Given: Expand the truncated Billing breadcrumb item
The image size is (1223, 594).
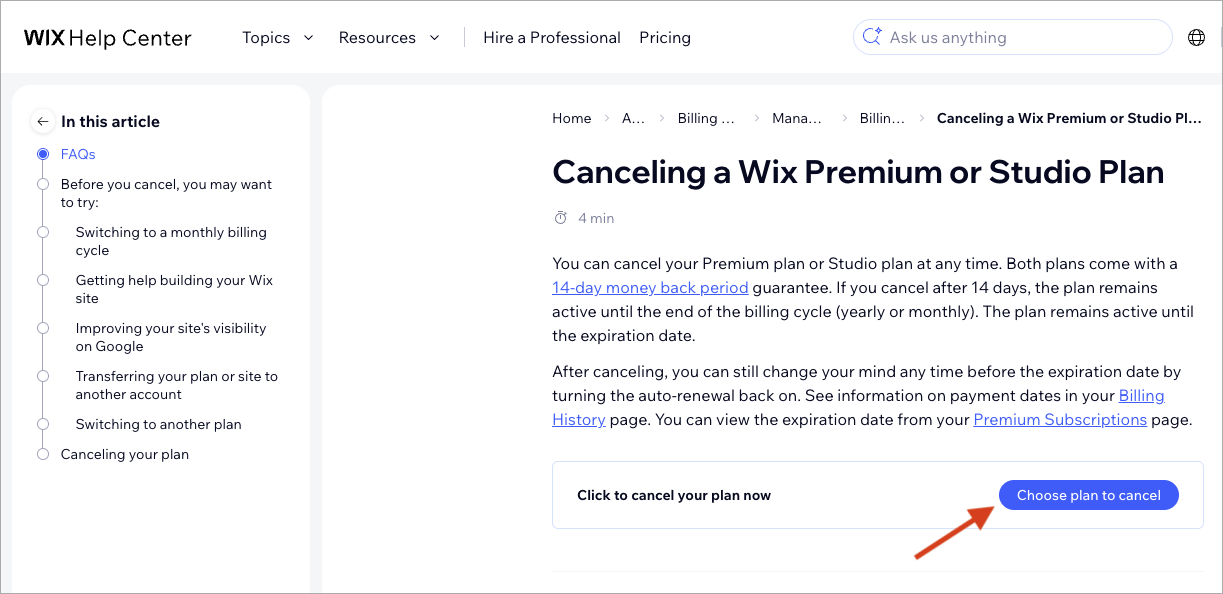Looking at the screenshot, I should click(706, 118).
